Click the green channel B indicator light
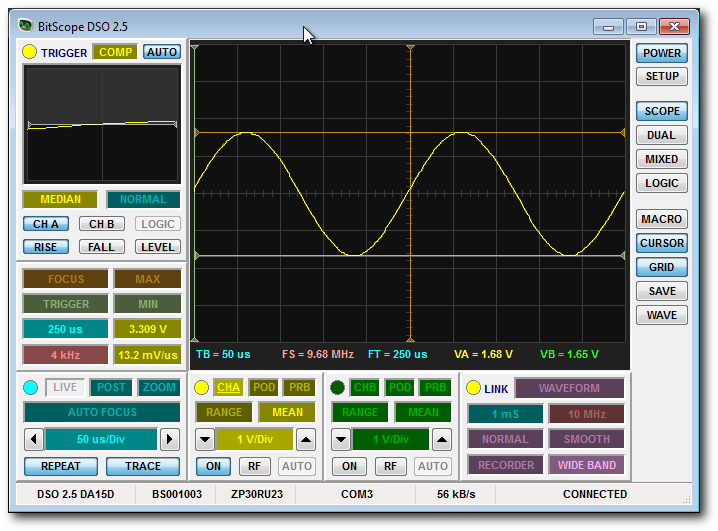This screenshot has width=718, height=531. tap(338, 387)
